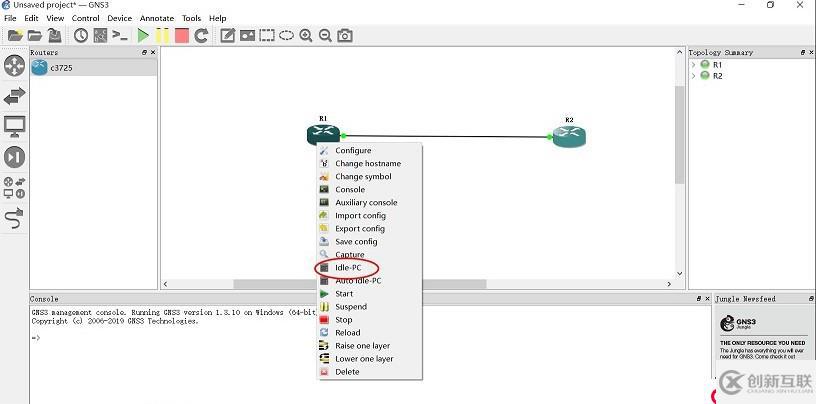Browse routers in the device sidebar

pyautogui.click(x=15, y=66)
